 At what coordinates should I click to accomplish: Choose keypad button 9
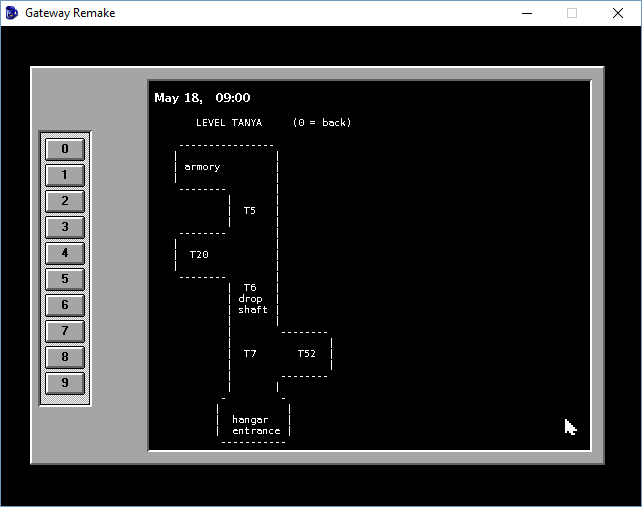(65, 383)
